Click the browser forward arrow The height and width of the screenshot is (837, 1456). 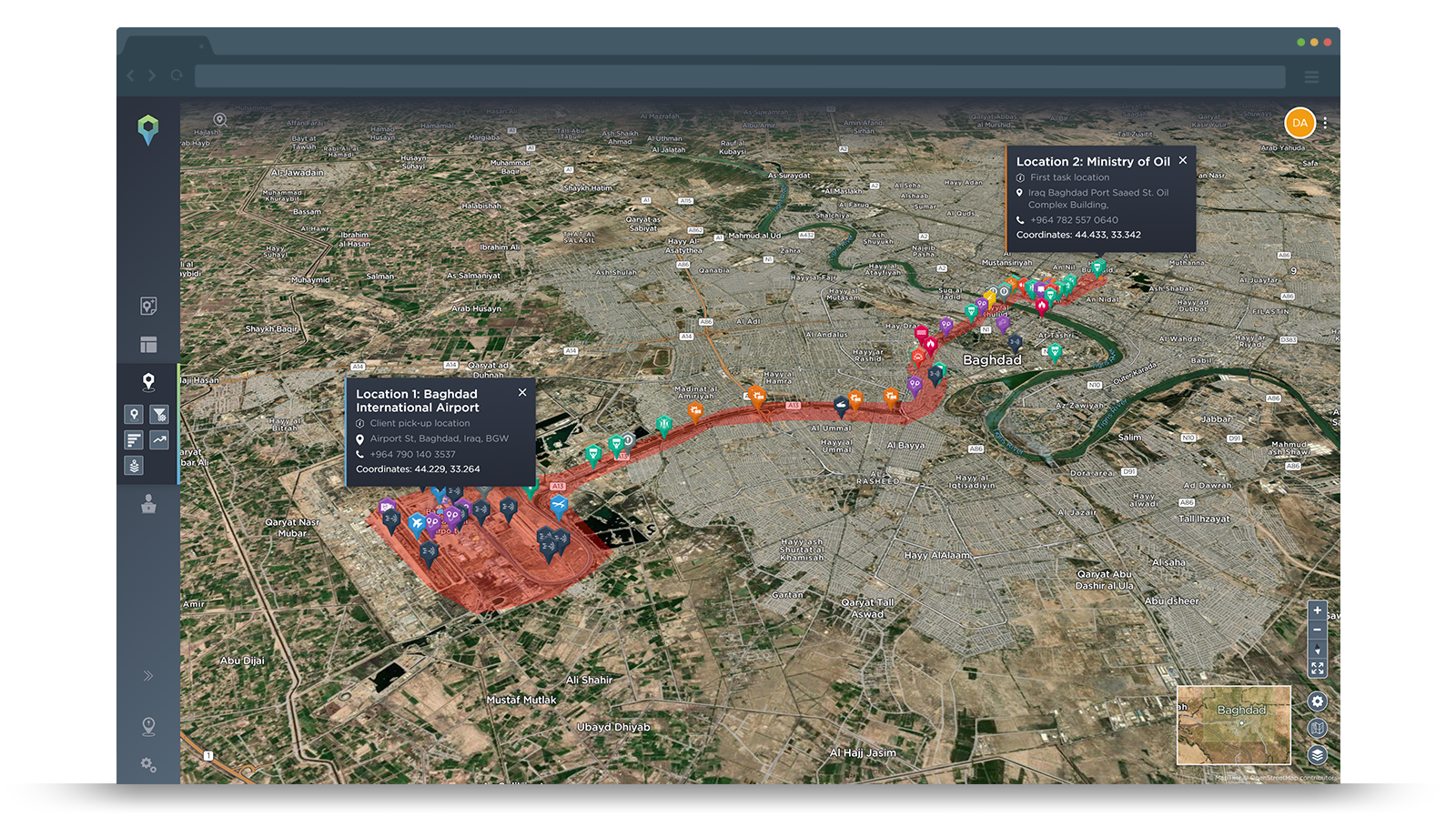[152, 76]
